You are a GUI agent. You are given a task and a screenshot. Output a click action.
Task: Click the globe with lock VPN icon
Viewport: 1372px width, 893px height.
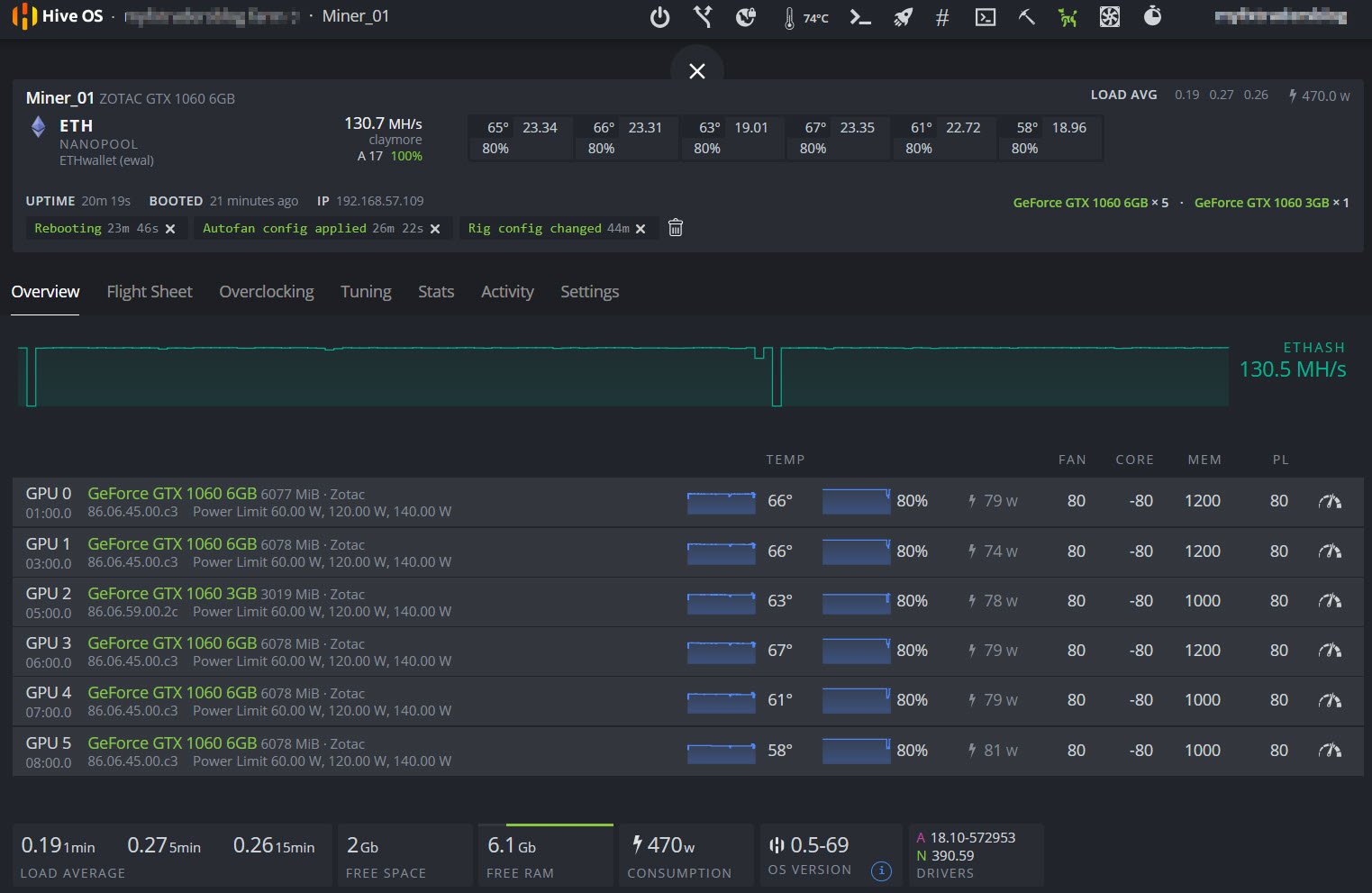[x=745, y=16]
